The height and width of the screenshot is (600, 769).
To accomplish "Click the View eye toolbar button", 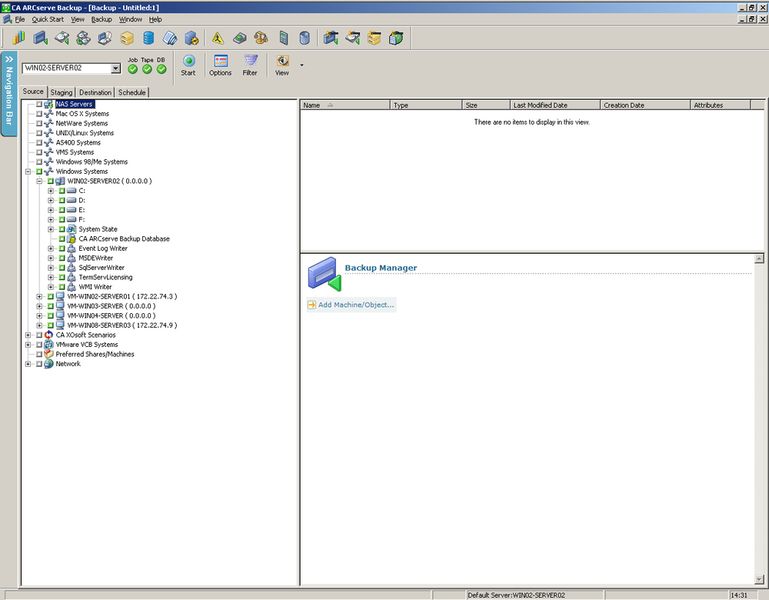I will click(x=282, y=66).
